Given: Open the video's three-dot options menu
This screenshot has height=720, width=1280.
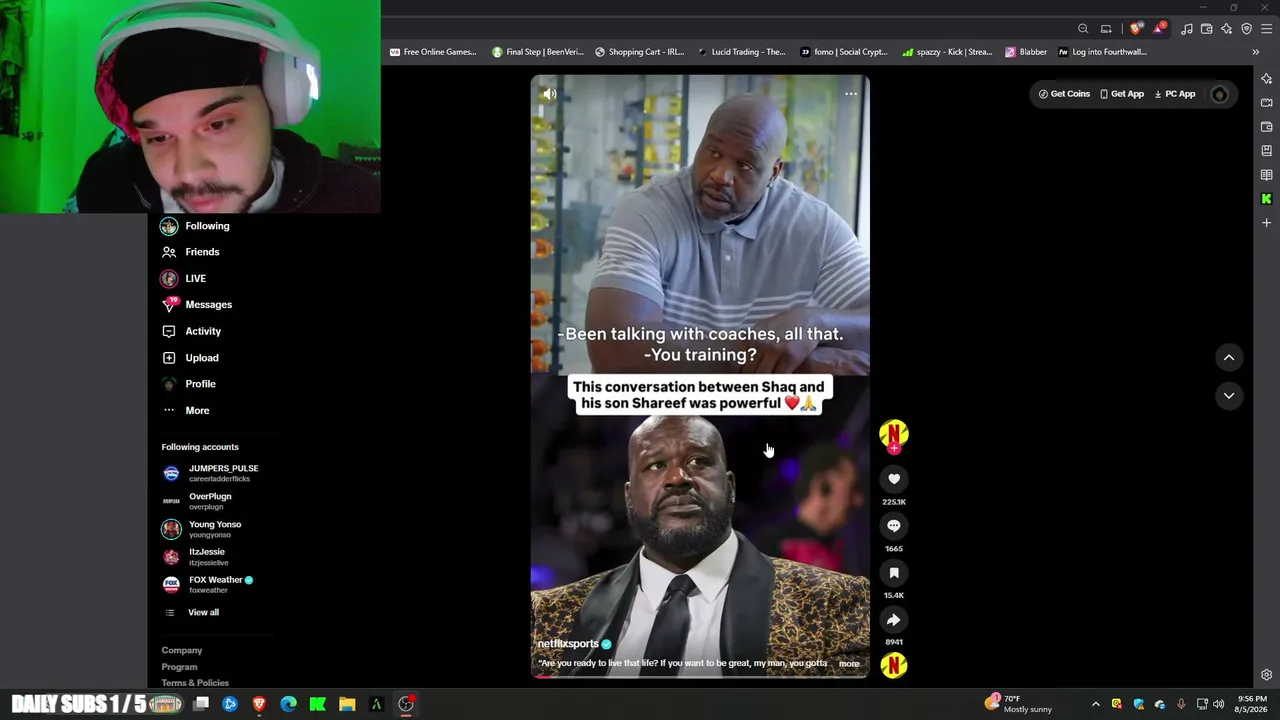Looking at the screenshot, I should tap(851, 94).
